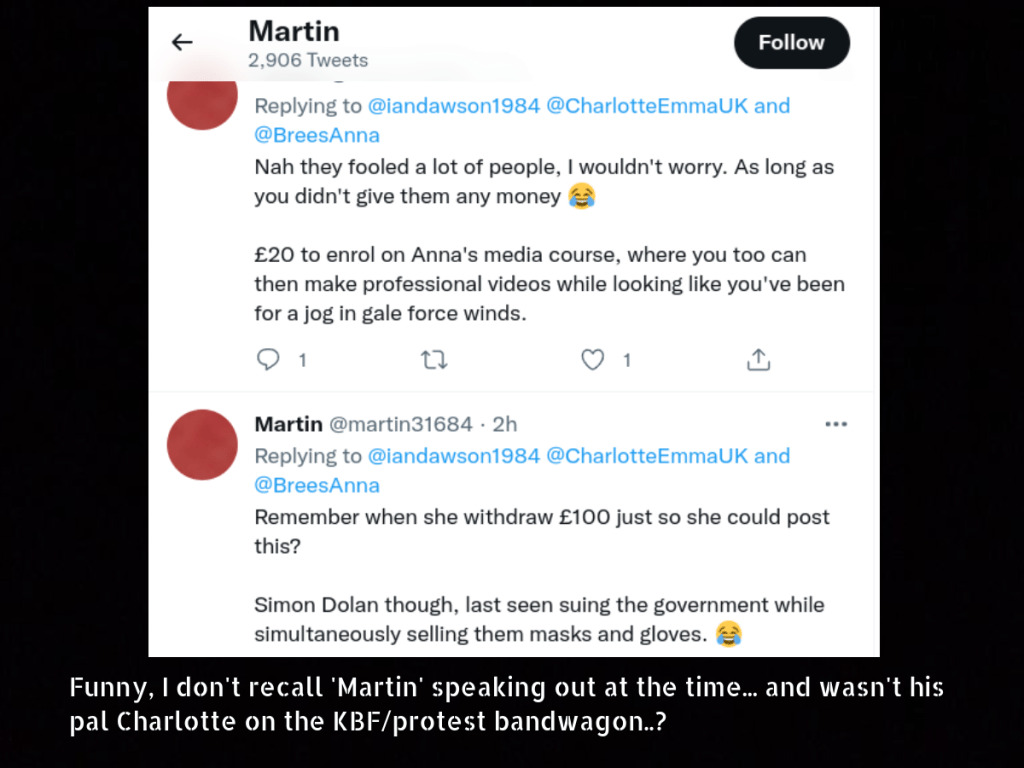Select the bold Martin name above the £100 tweet

(x=288, y=424)
